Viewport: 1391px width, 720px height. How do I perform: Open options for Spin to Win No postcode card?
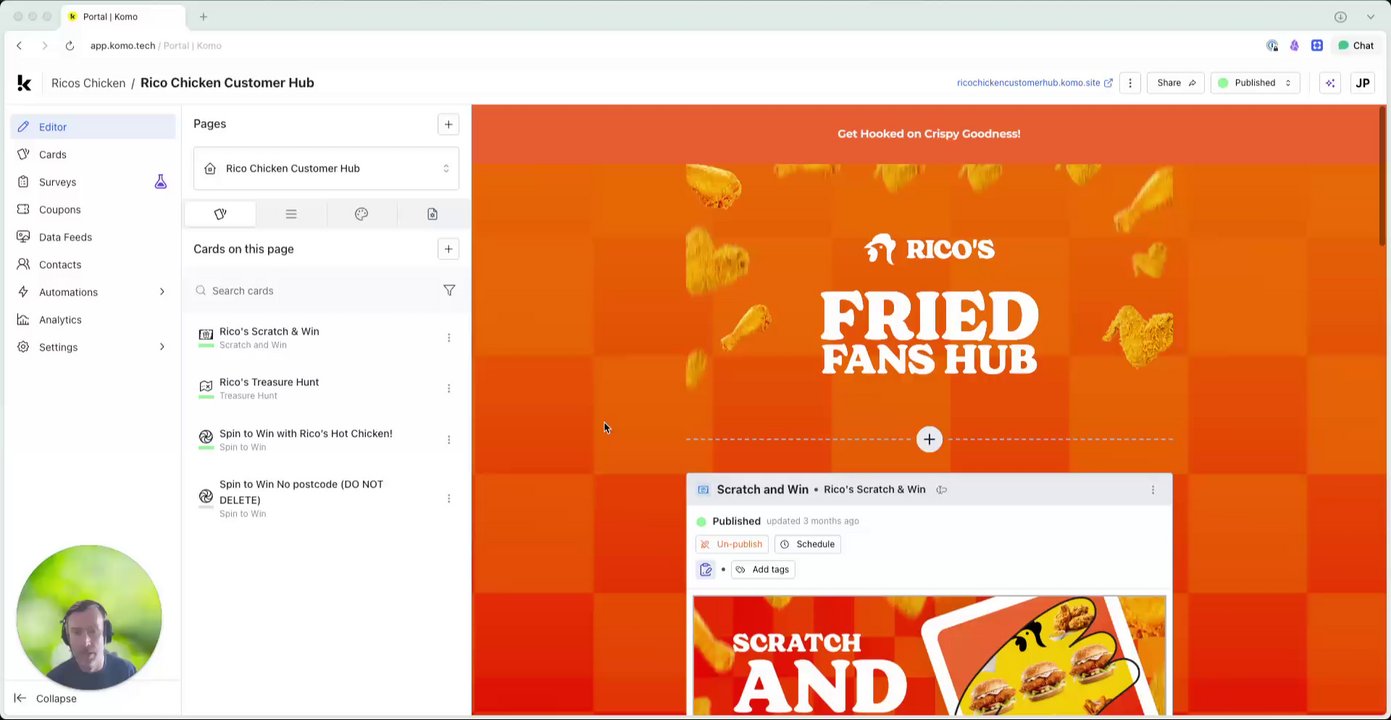[x=448, y=498]
